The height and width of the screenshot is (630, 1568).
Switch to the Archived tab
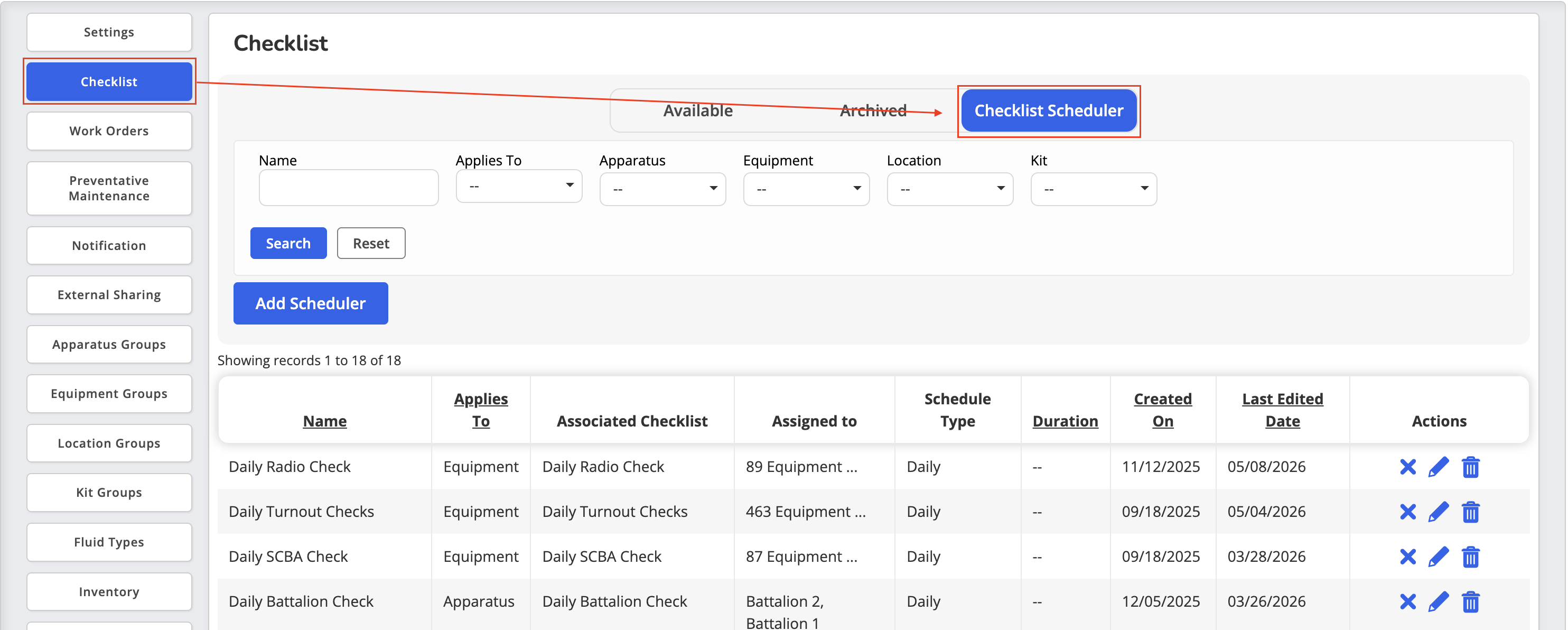[873, 111]
